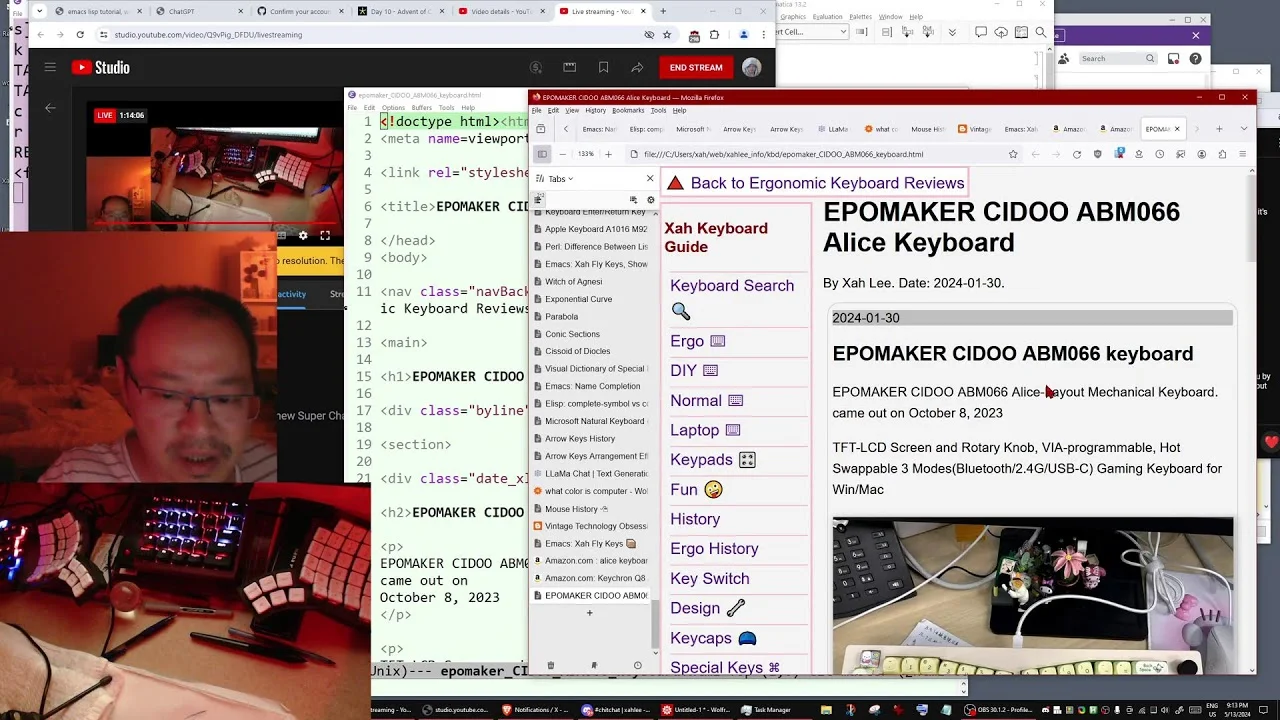
Task: Click the Firefox page vertical scrollbar
Action: click(x=1253, y=420)
